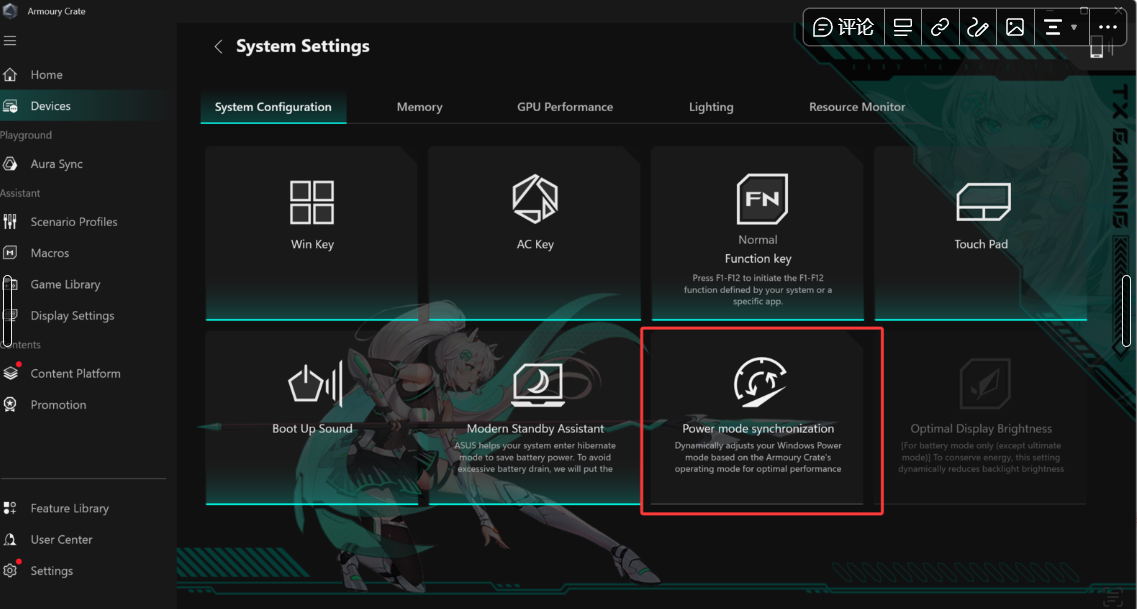Click the FN Function key icon
Viewport: 1137px width, 609px height.
pos(762,199)
